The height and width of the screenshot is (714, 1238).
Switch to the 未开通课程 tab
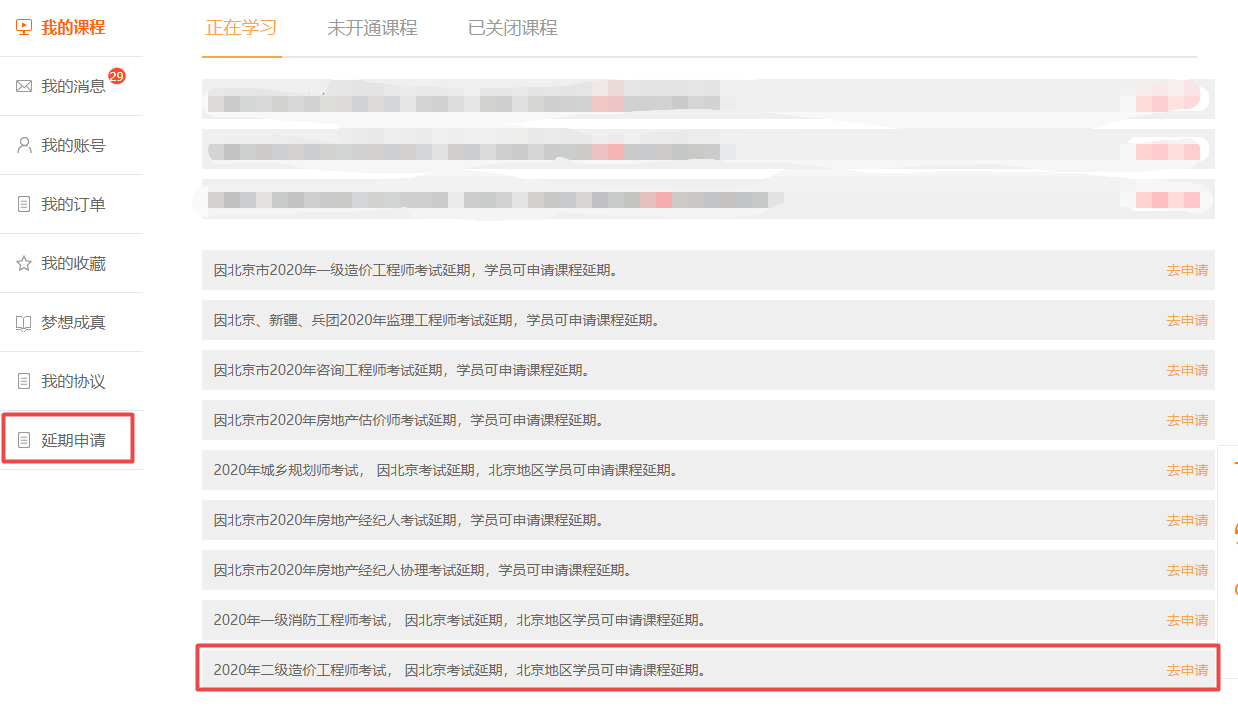(372, 29)
